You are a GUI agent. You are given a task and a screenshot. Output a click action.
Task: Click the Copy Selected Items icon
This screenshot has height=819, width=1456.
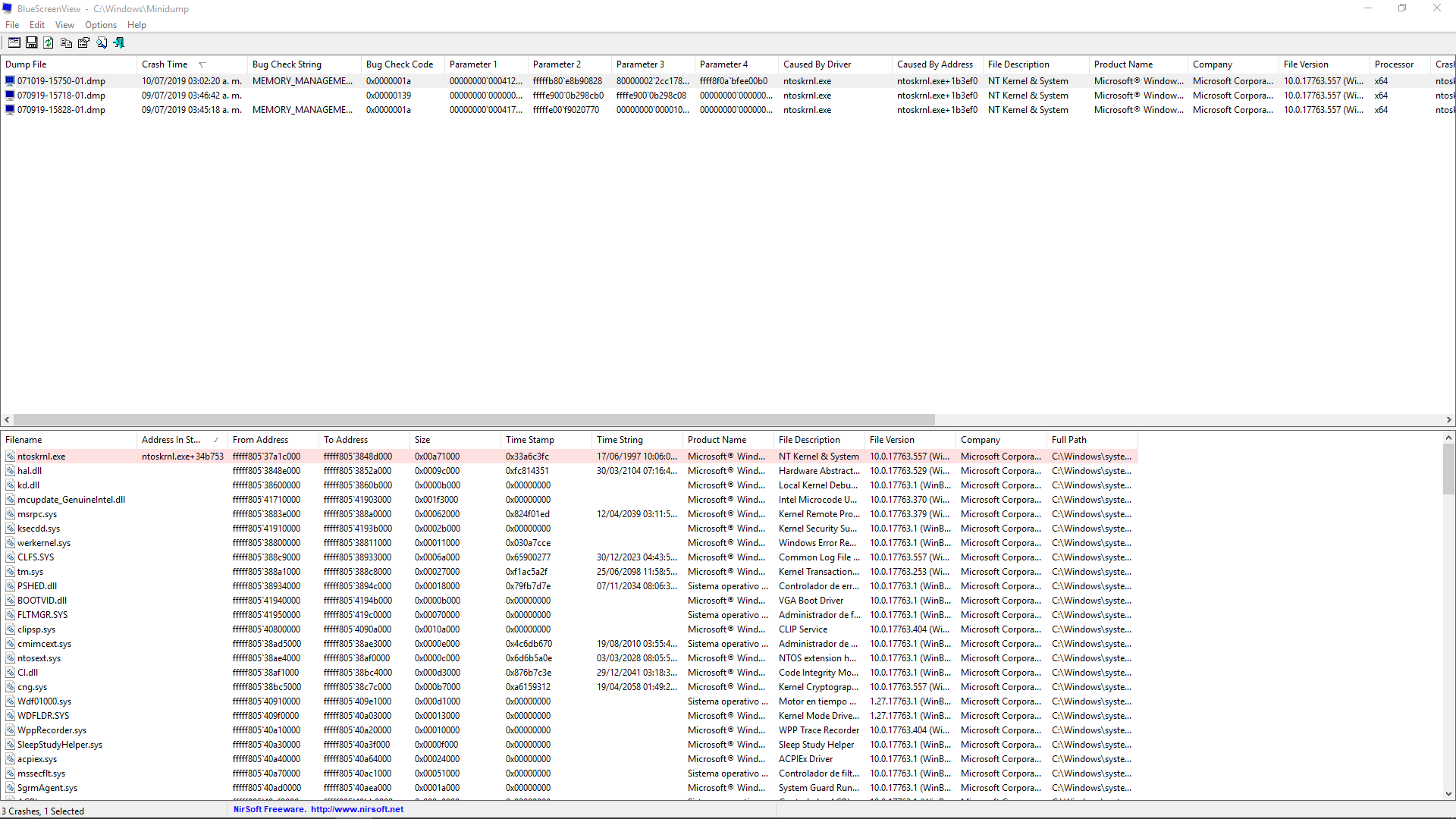click(66, 43)
